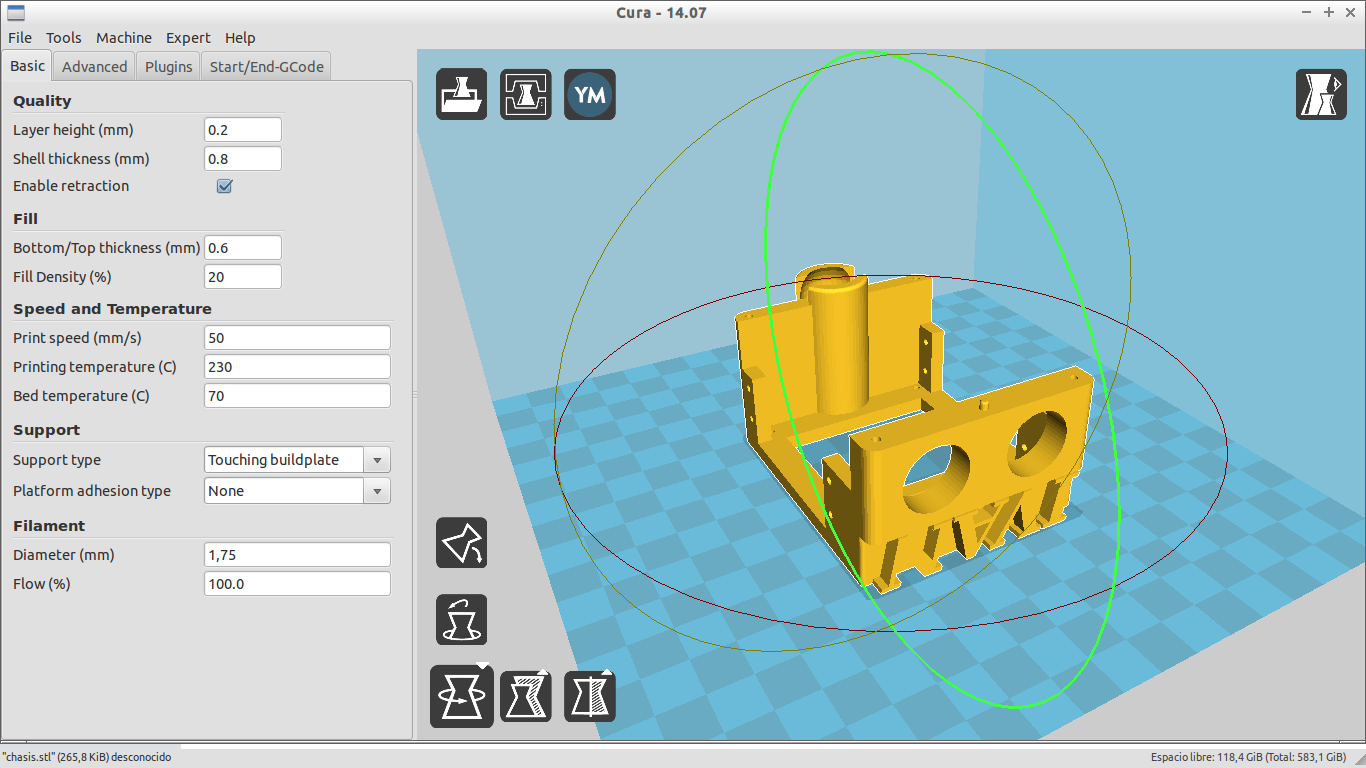Open the Machine menu
This screenshot has height=768, width=1366.
[124, 38]
